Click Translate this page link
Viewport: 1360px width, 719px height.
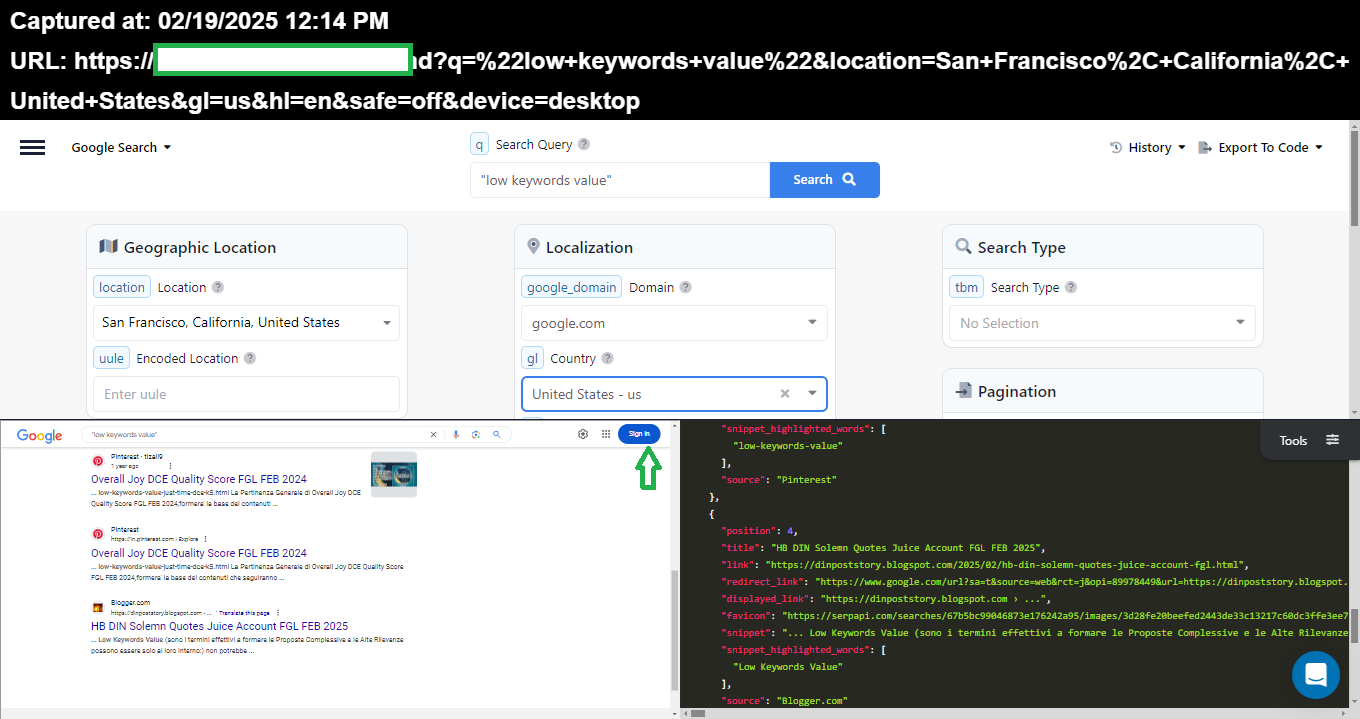(x=243, y=612)
